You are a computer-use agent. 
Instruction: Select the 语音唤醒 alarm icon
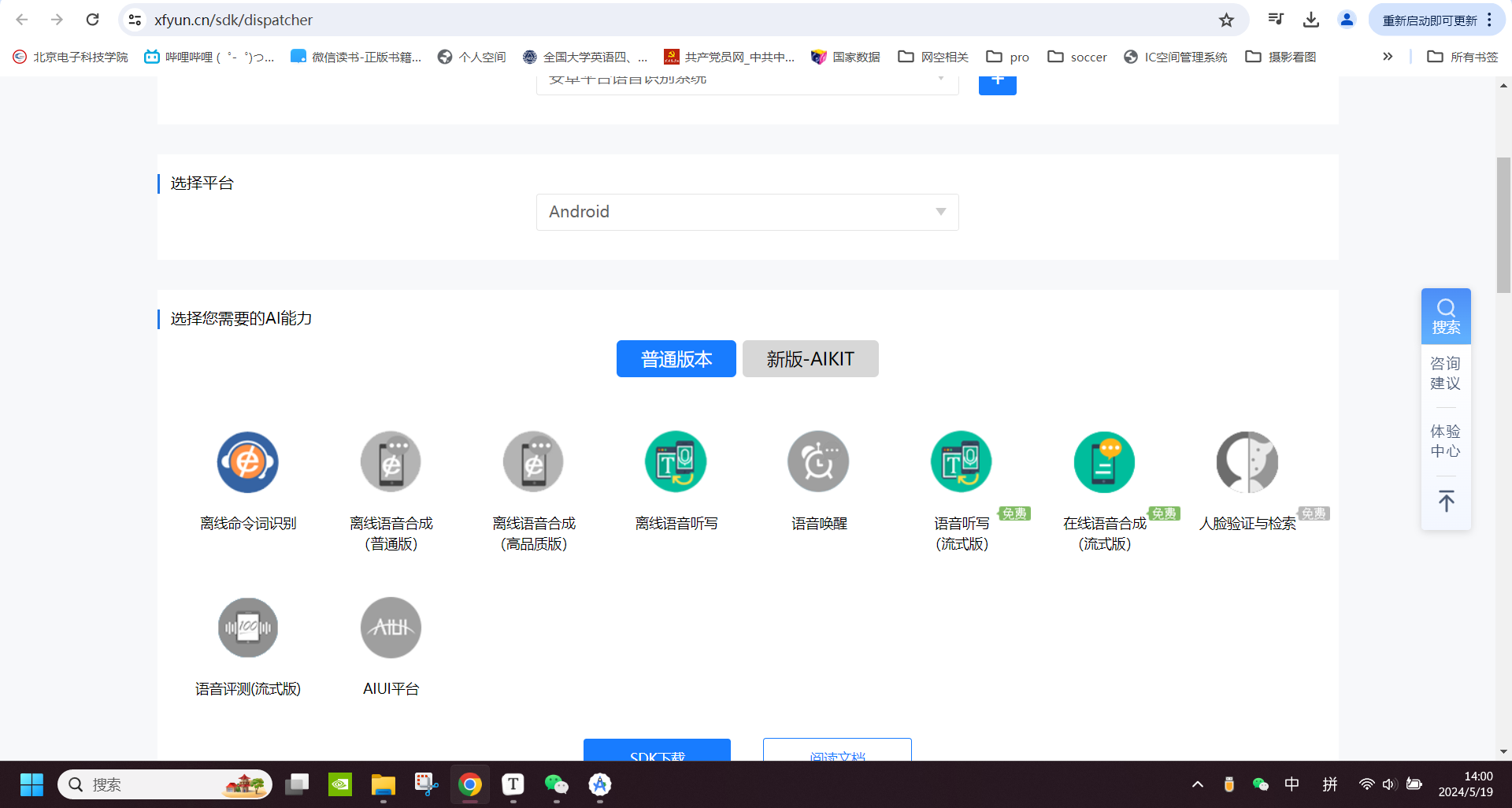(819, 462)
